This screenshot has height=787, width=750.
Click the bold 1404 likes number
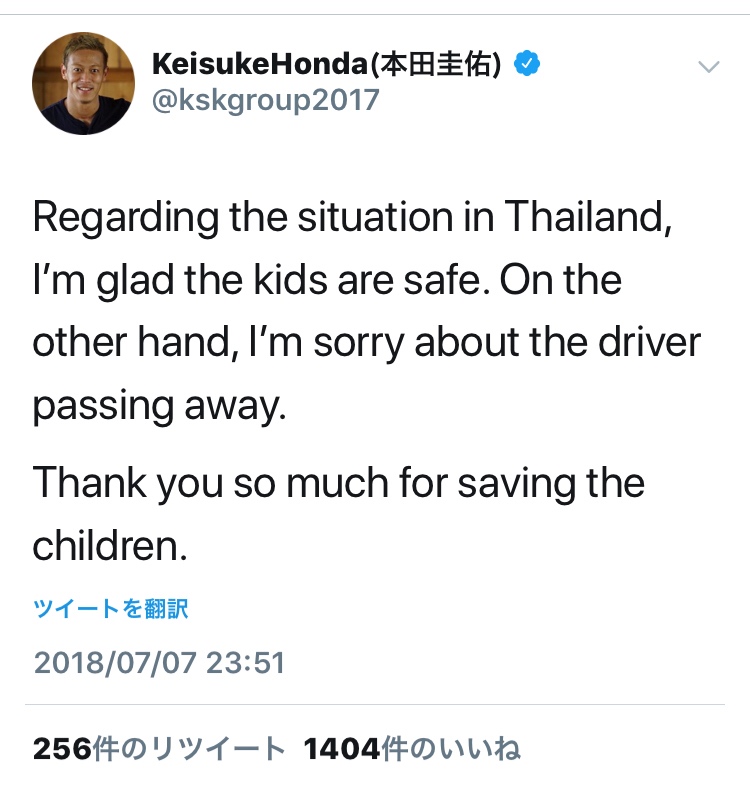tap(342, 749)
